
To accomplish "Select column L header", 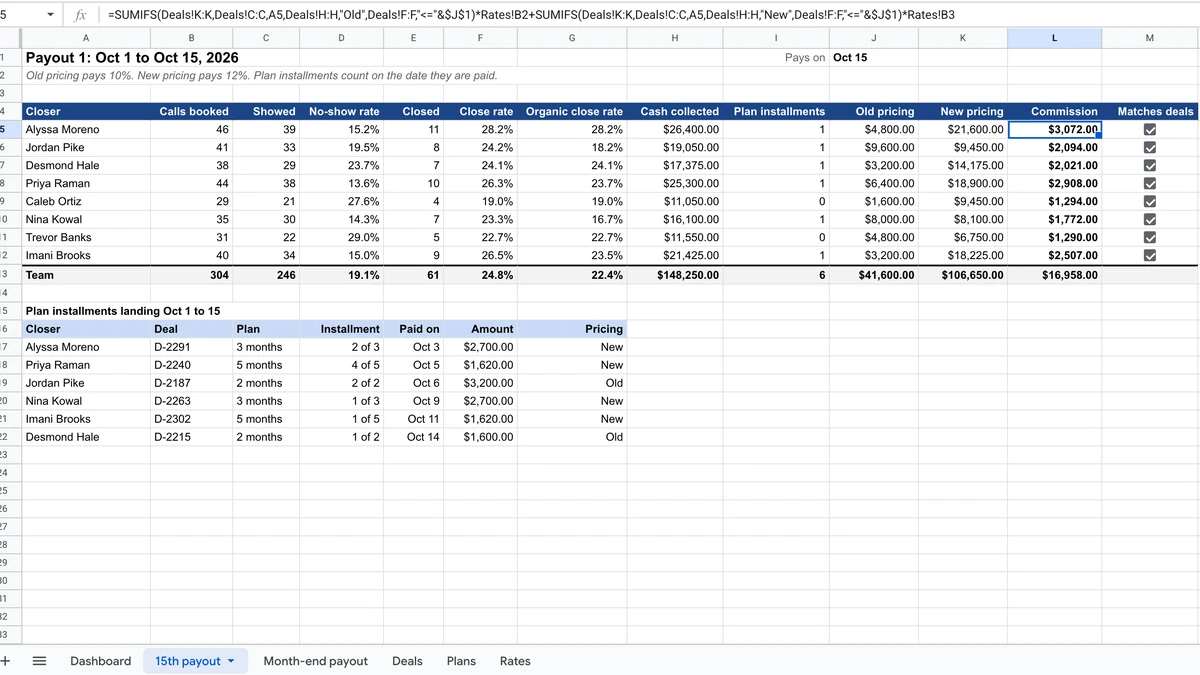I will (x=1054, y=38).
